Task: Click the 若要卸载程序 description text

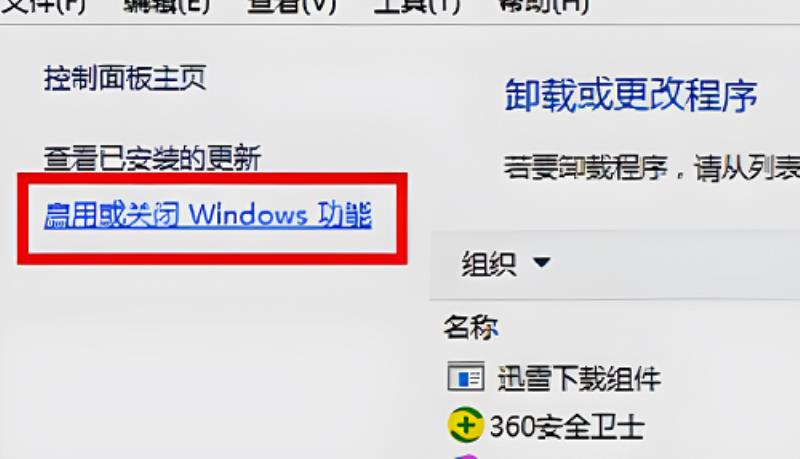Action: pos(652,167)
